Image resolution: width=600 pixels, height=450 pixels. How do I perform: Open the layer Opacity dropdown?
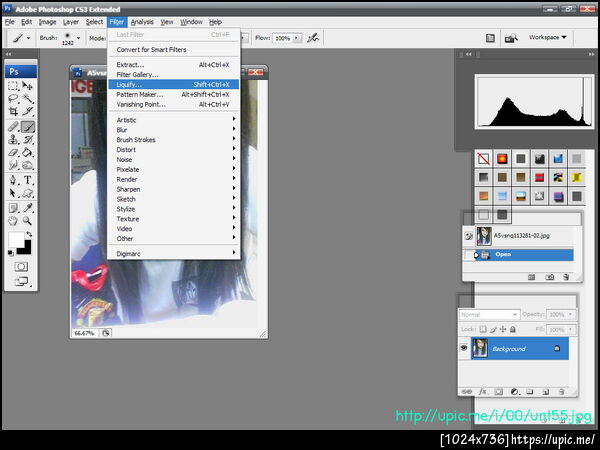point(571,314)
